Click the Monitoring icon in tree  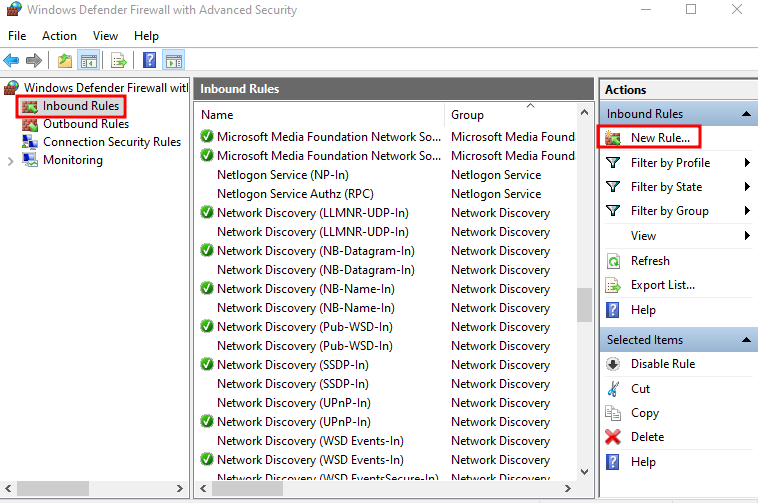pos(30,160)
